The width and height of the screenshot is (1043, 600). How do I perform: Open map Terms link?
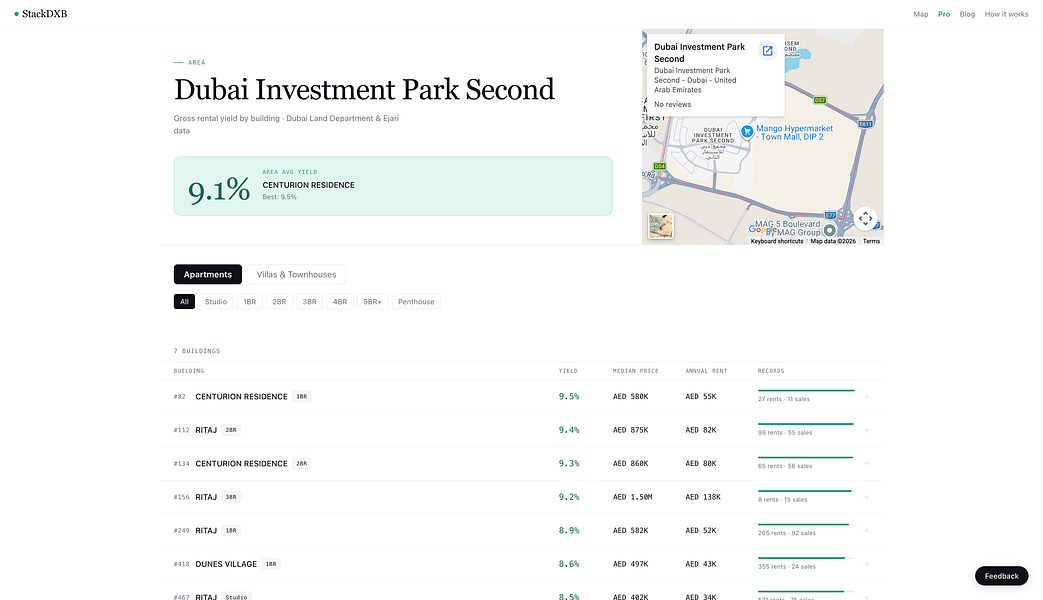click(x=871, y=241)
